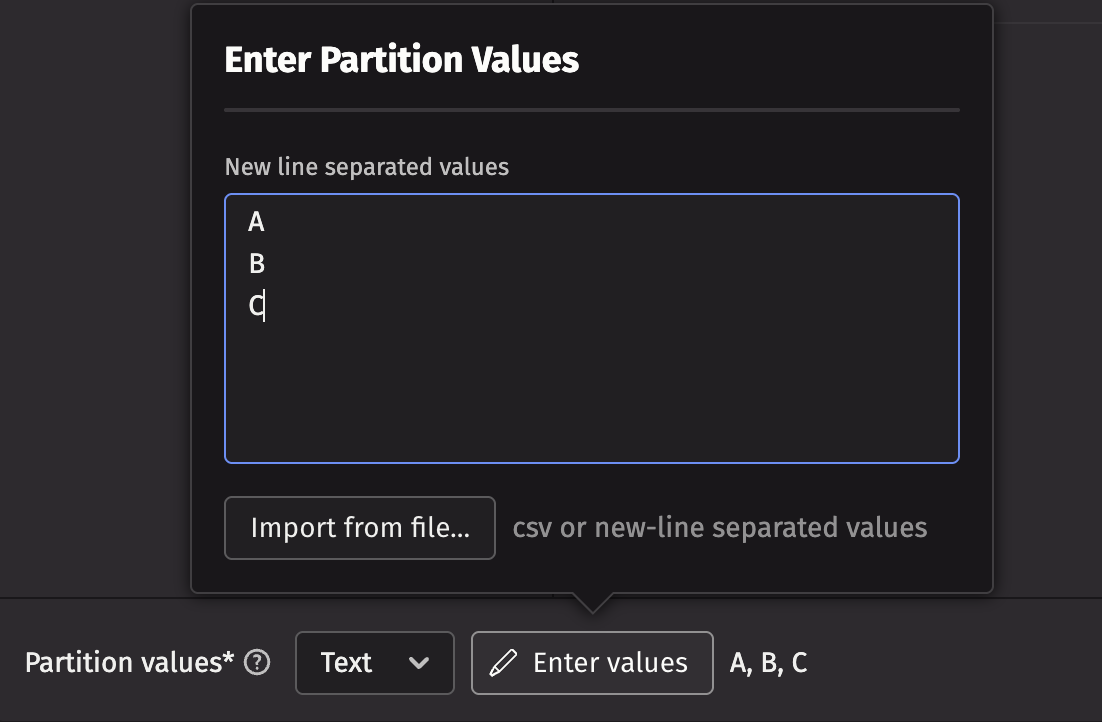Click the Enter Partition Values heading

point(401,60)
